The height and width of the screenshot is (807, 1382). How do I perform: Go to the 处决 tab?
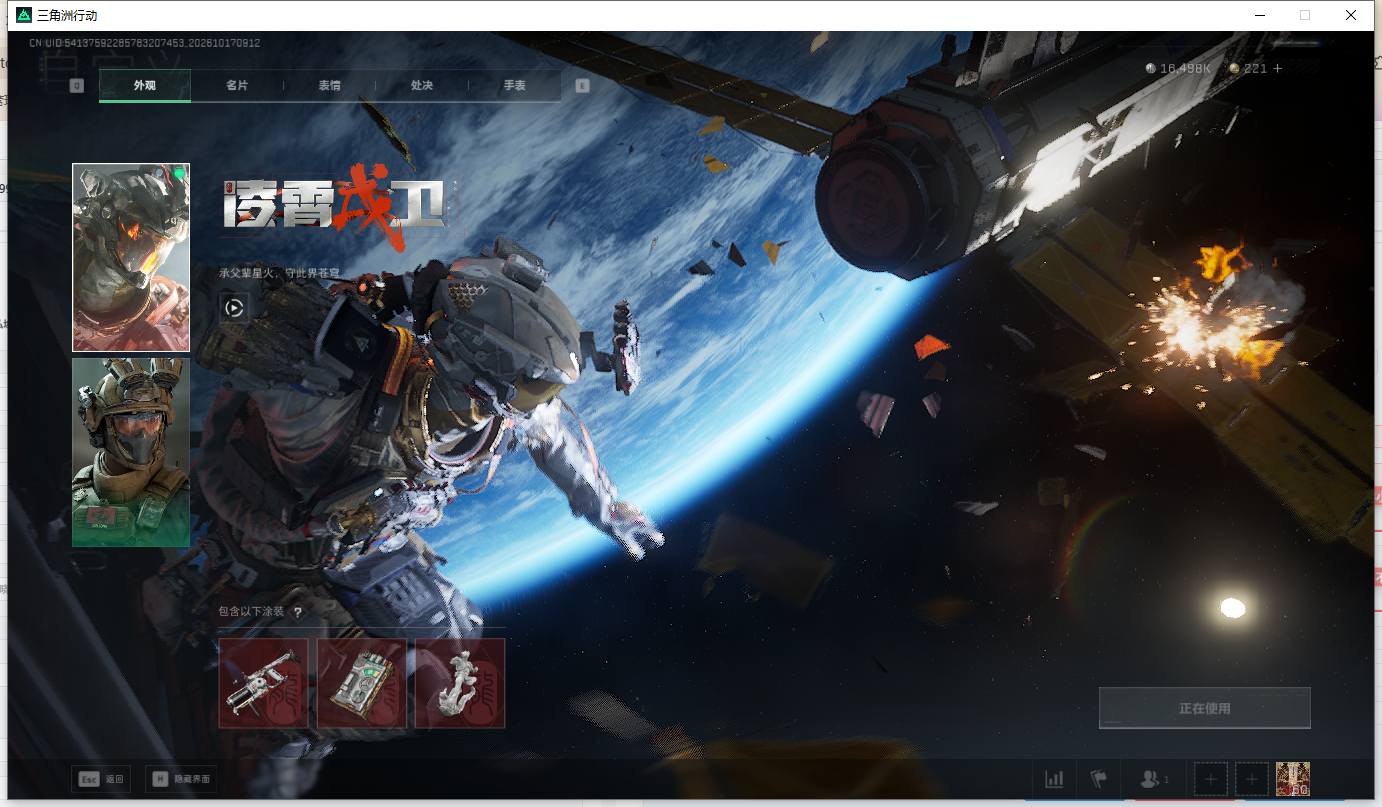(x=421, y=86)
